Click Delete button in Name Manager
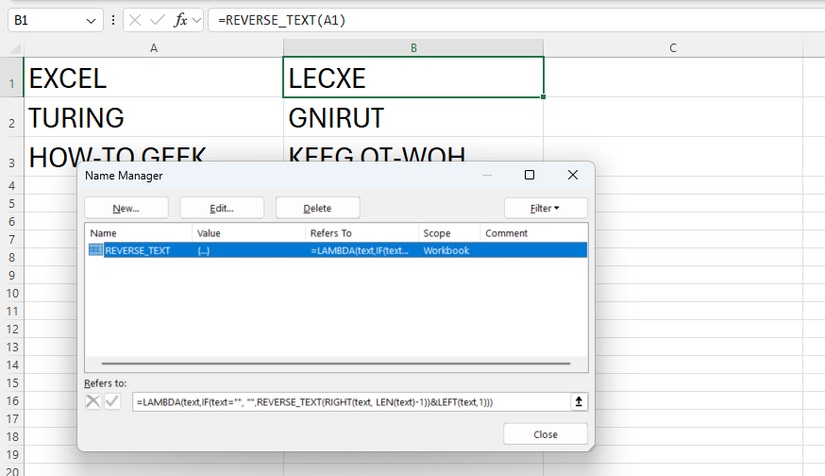Viewport: 825px width, 476px height. click(x=317, y=208)
